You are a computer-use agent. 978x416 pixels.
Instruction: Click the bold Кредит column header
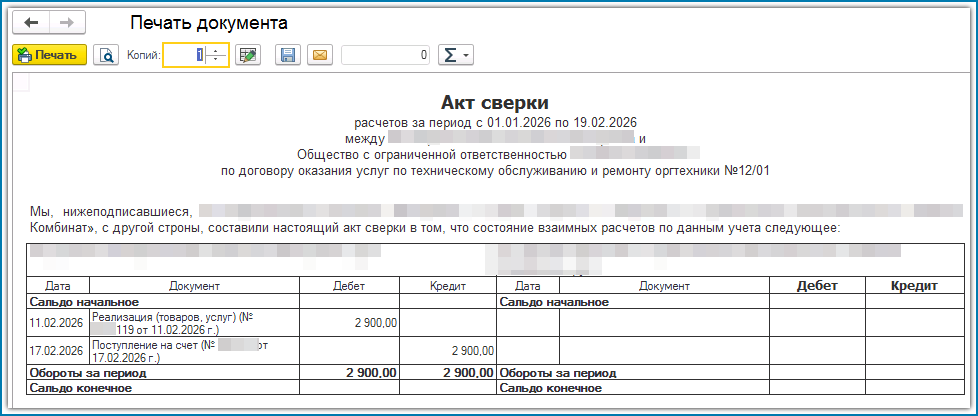[914, 286]
